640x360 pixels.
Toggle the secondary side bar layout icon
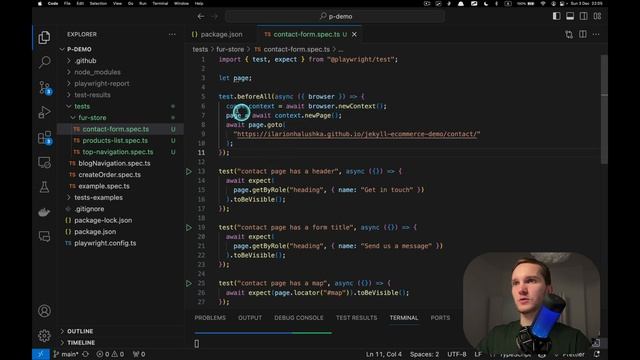point(584,16)
